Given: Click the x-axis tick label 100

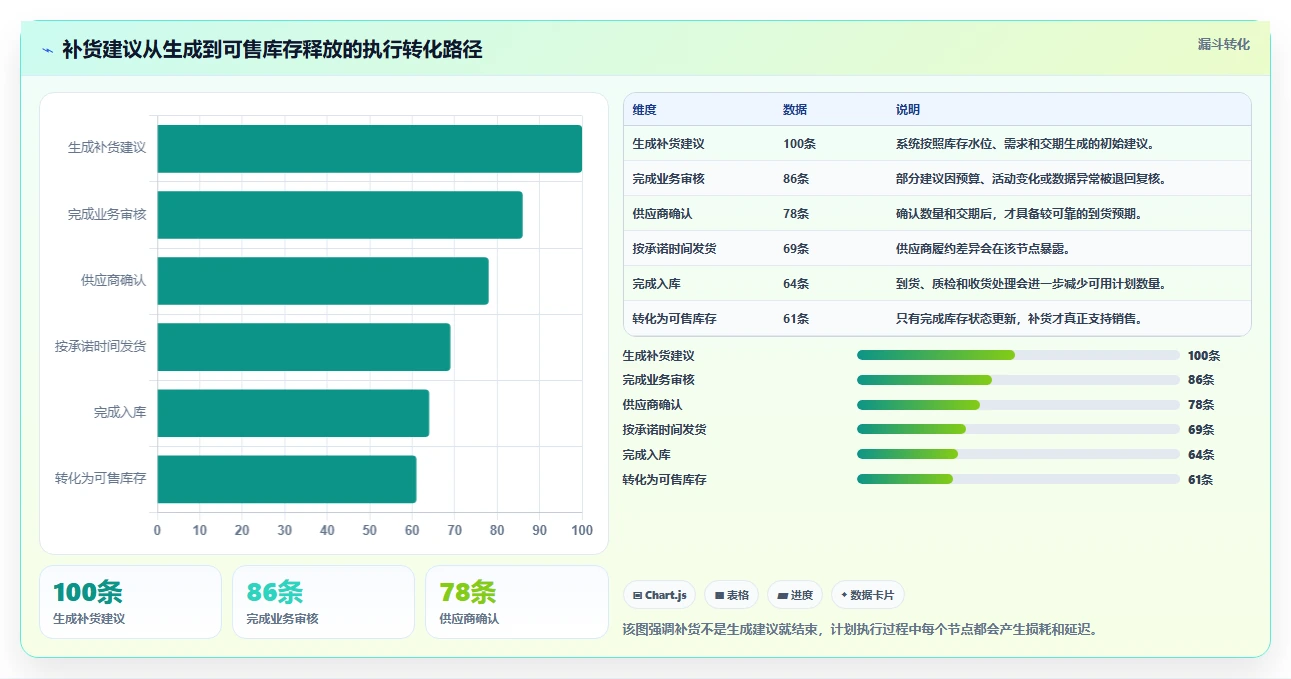Looking at the screenshot, I should (x=582, y=530).
